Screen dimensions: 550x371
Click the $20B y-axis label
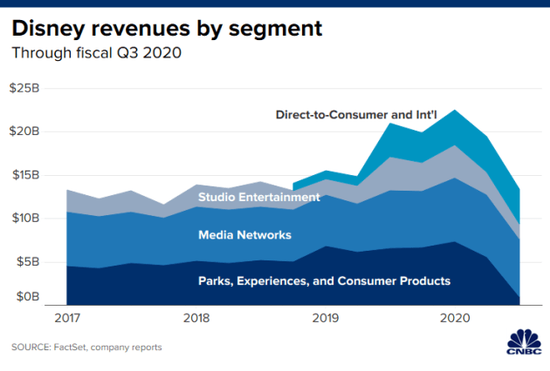point(24,131)
